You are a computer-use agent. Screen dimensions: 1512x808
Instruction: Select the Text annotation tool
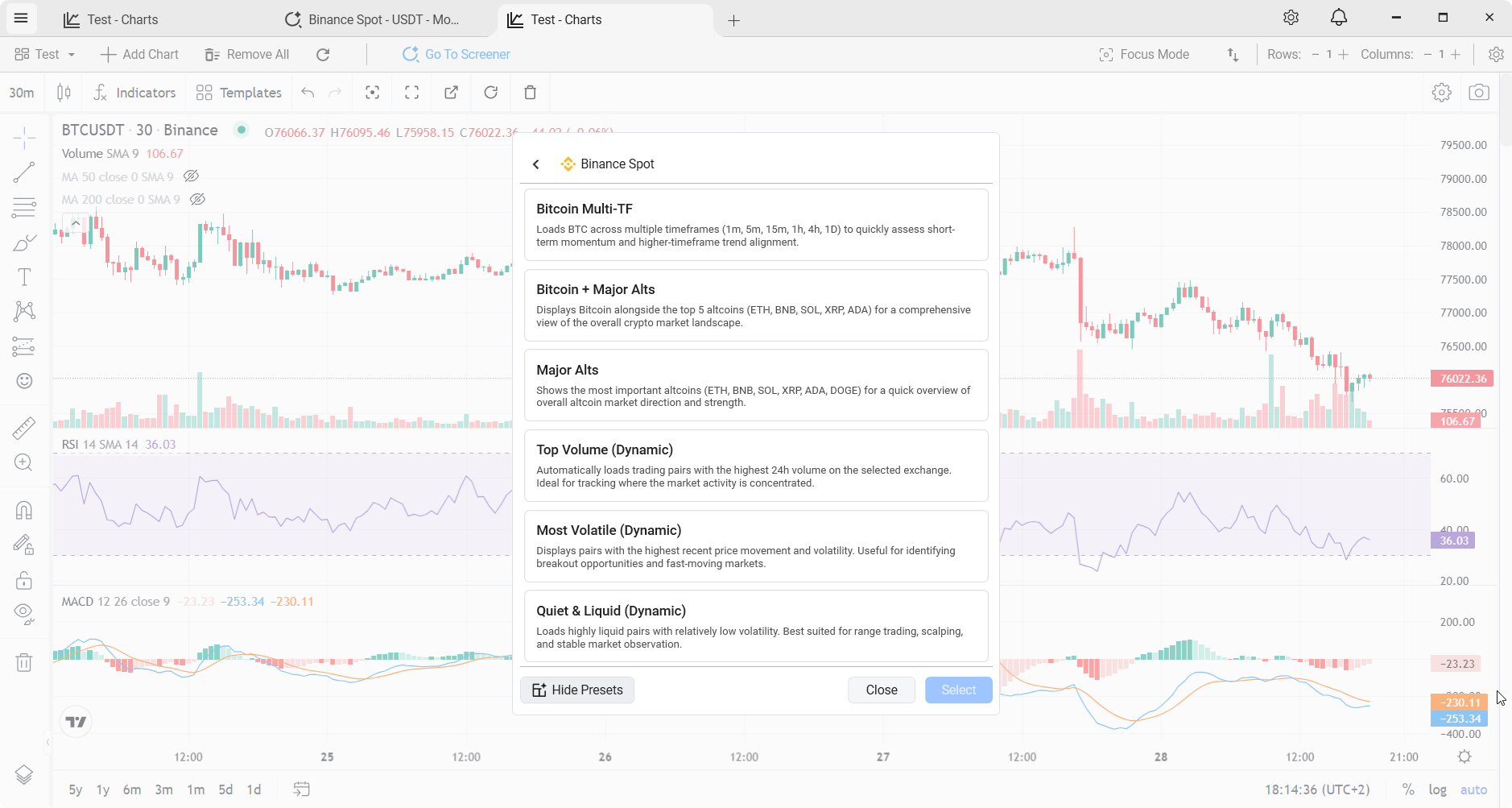24,277
